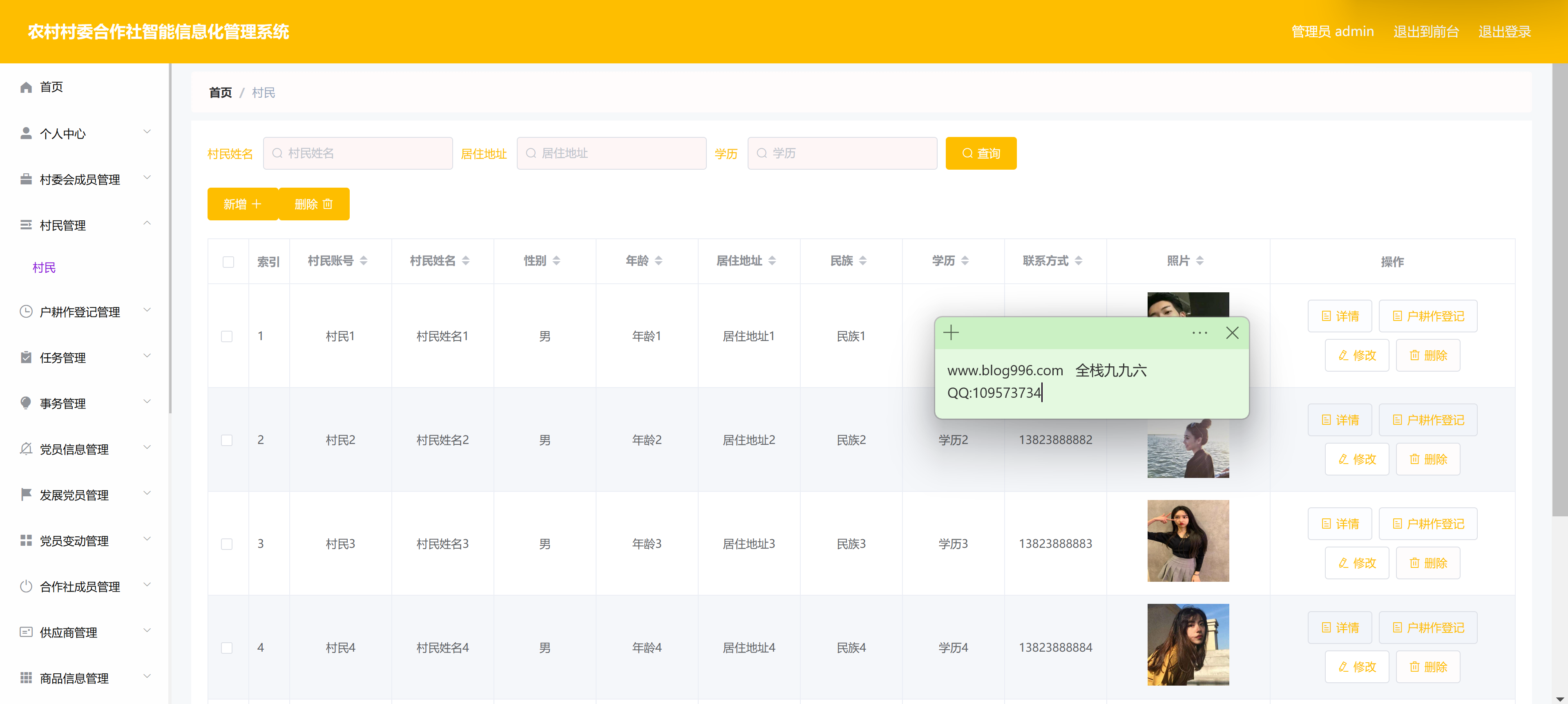Viewport: 1568px width, 704px height.
Task: Check the checkbox for row 村民1
Action: click(x=226, y=336)
